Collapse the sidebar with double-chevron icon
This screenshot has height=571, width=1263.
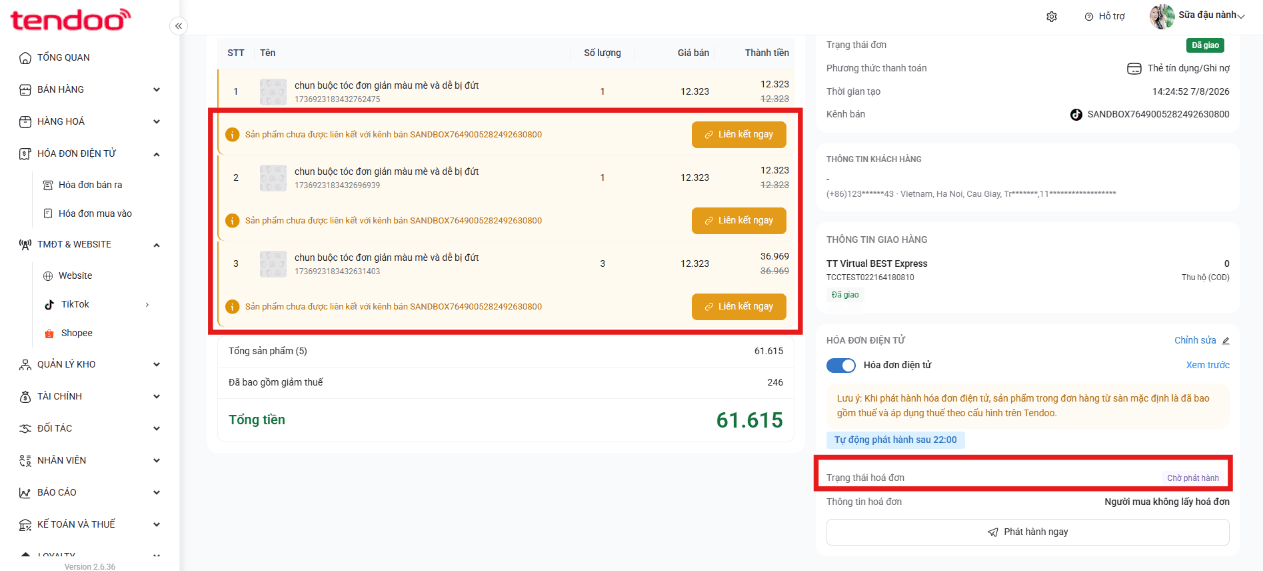point(178,26)
